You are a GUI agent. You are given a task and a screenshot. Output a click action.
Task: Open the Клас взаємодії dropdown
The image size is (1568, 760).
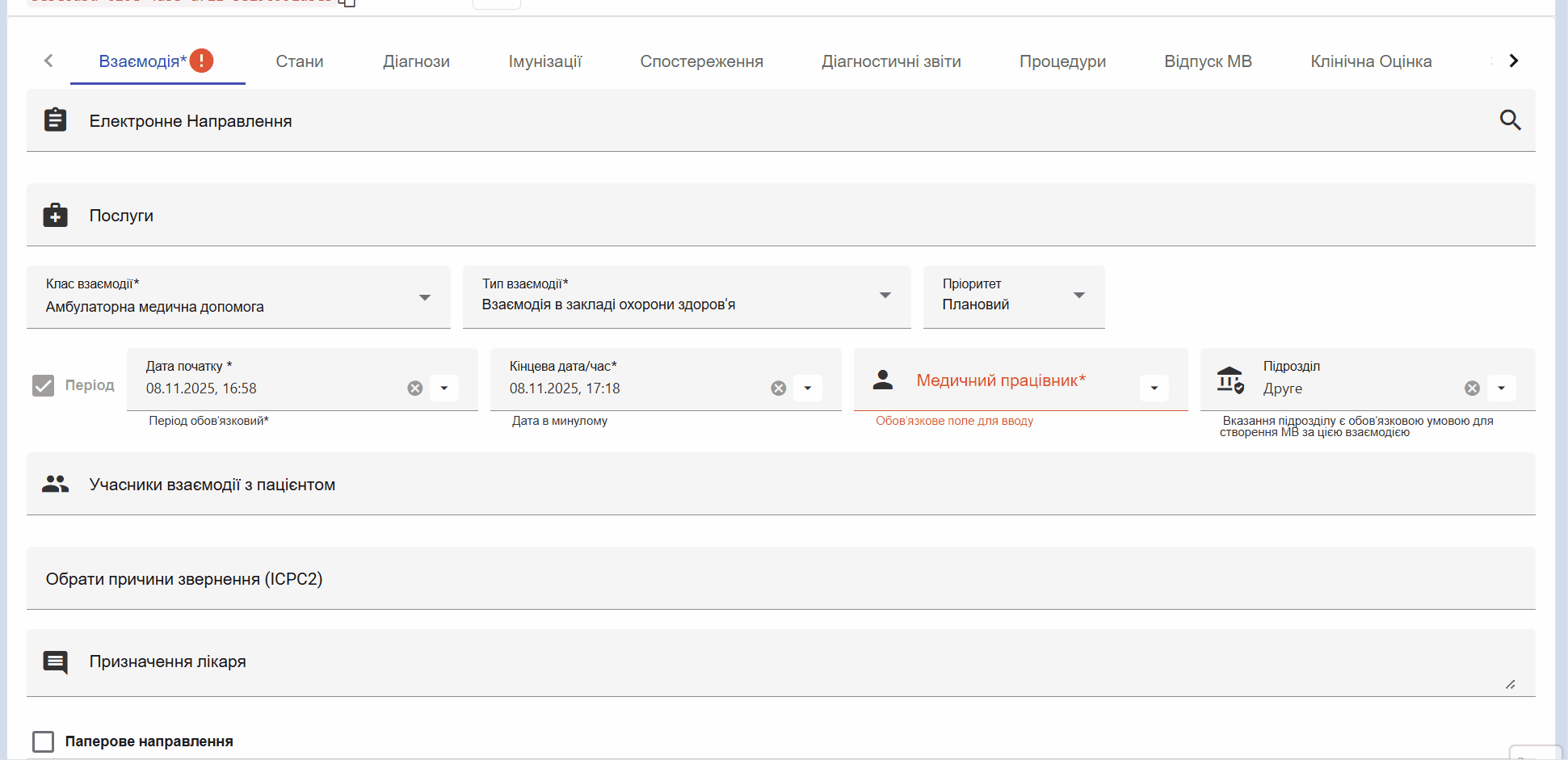(x=424, y=297)
